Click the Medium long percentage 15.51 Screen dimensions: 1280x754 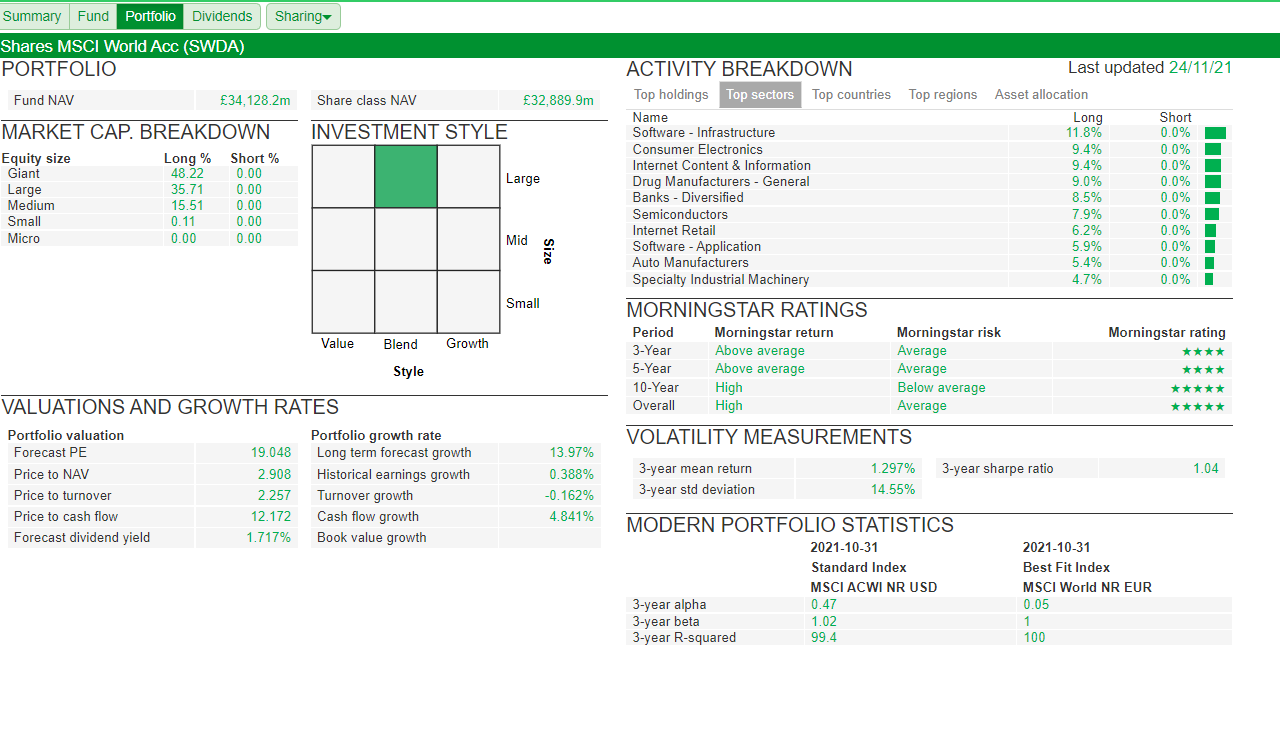(187, 205)
